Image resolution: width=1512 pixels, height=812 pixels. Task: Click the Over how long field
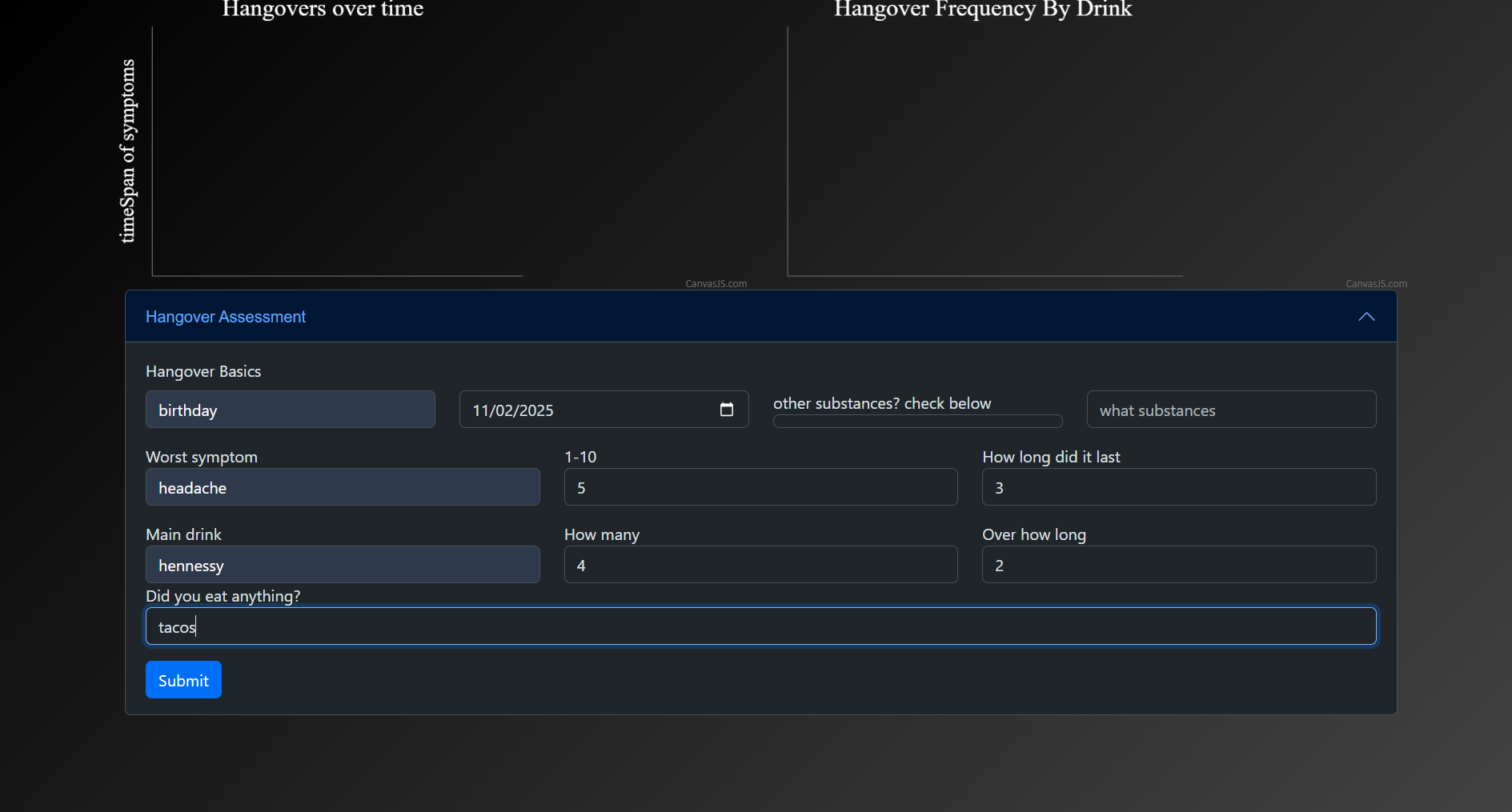coord(1178,565)
